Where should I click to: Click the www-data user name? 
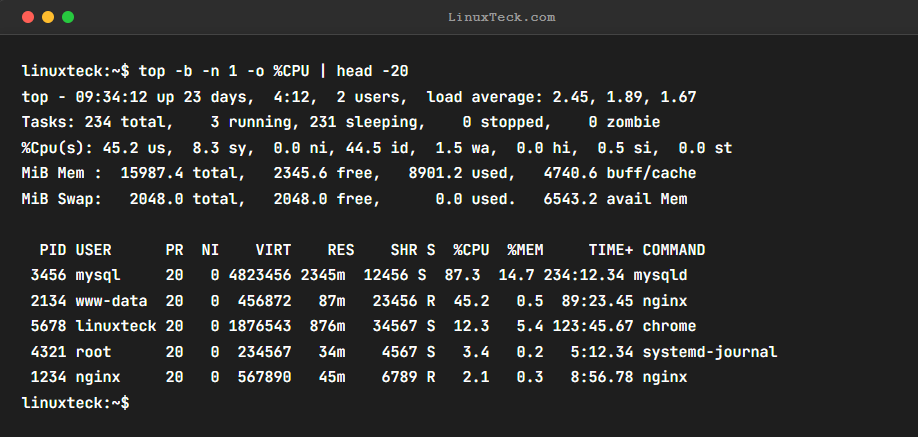(111, 301)
